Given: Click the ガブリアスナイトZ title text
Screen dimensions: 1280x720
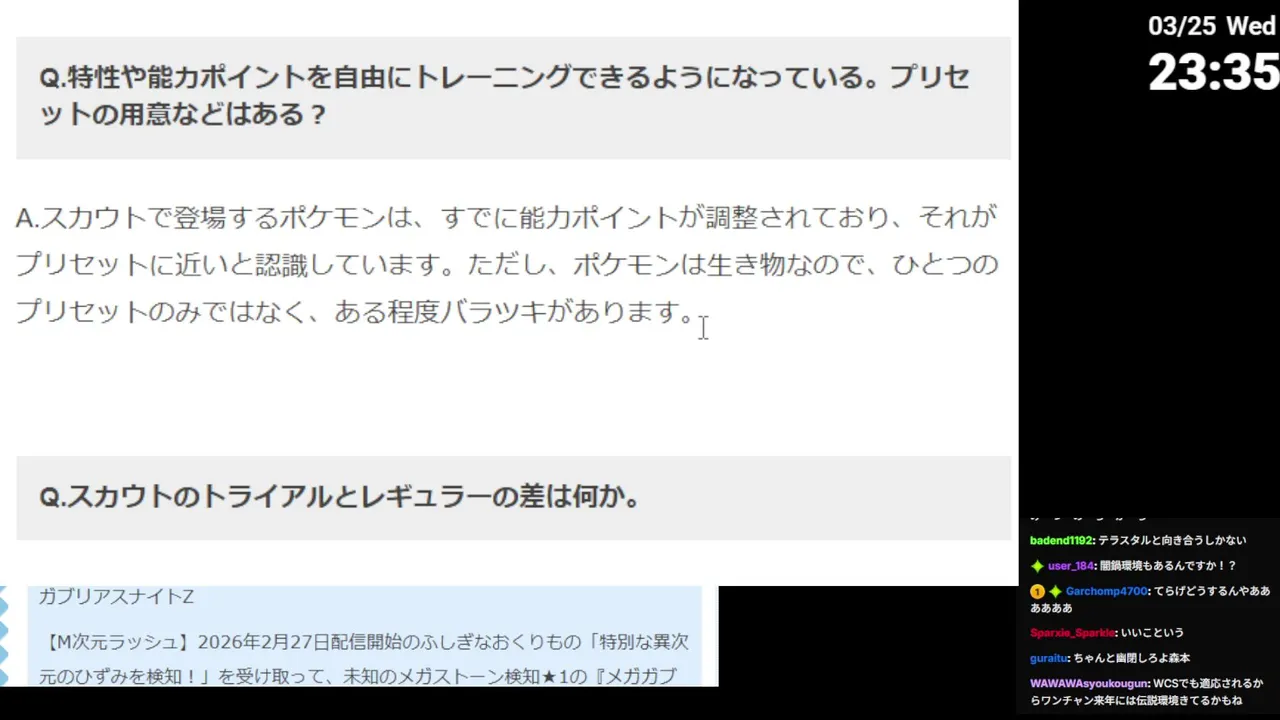Looking at the screenshot, I should (116, 598).
